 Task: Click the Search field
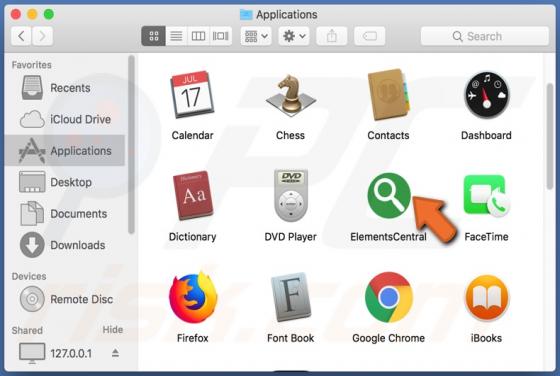pos(485,36)
